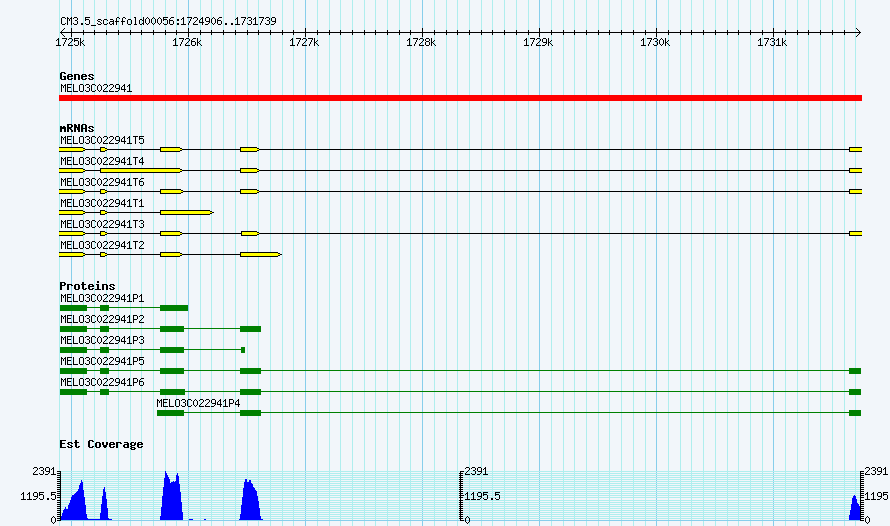Click the 1731k ruler label

[x=772, y=43]
